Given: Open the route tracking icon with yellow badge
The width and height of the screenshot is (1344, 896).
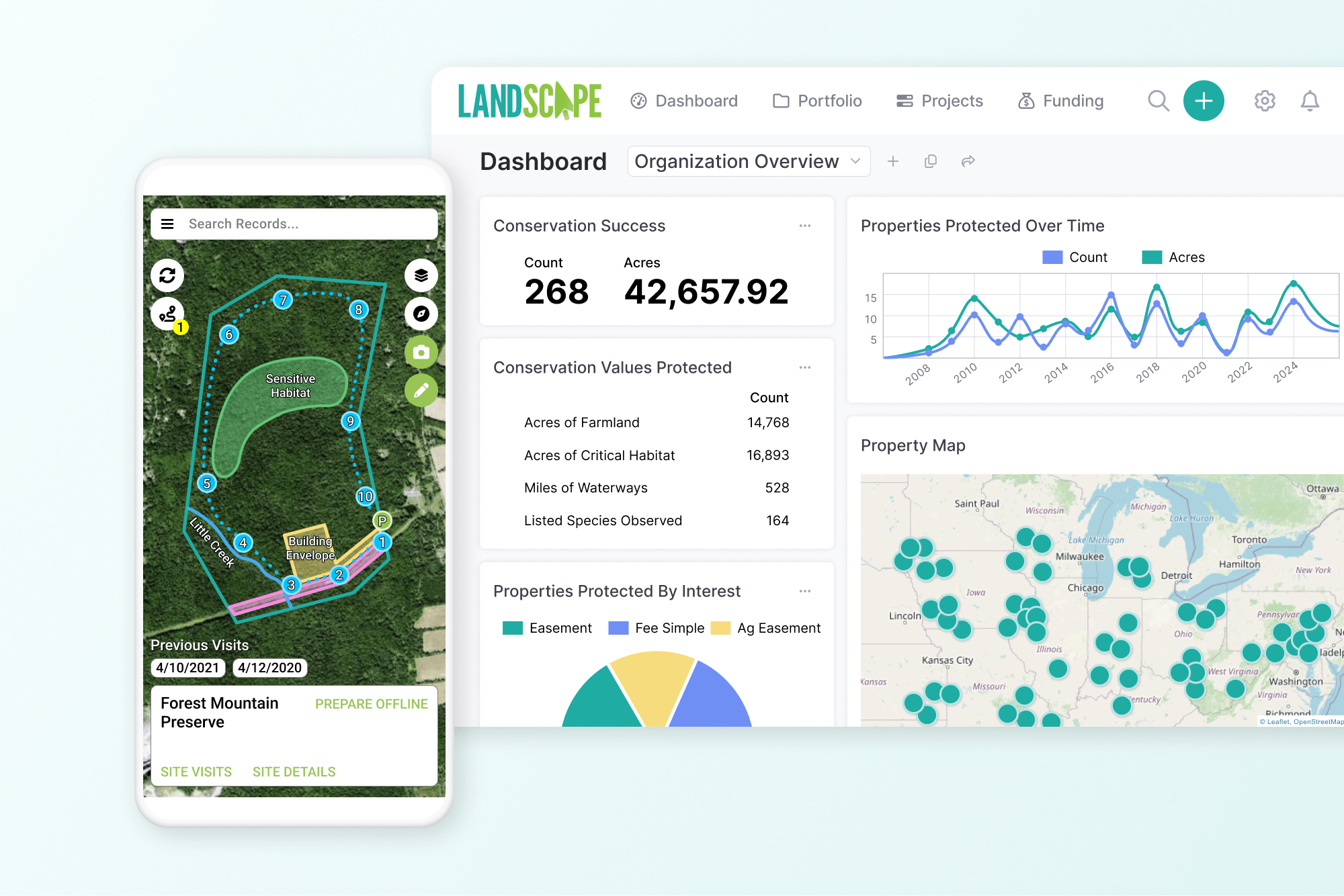Looking at the screenshot, I should coord(167,314).
